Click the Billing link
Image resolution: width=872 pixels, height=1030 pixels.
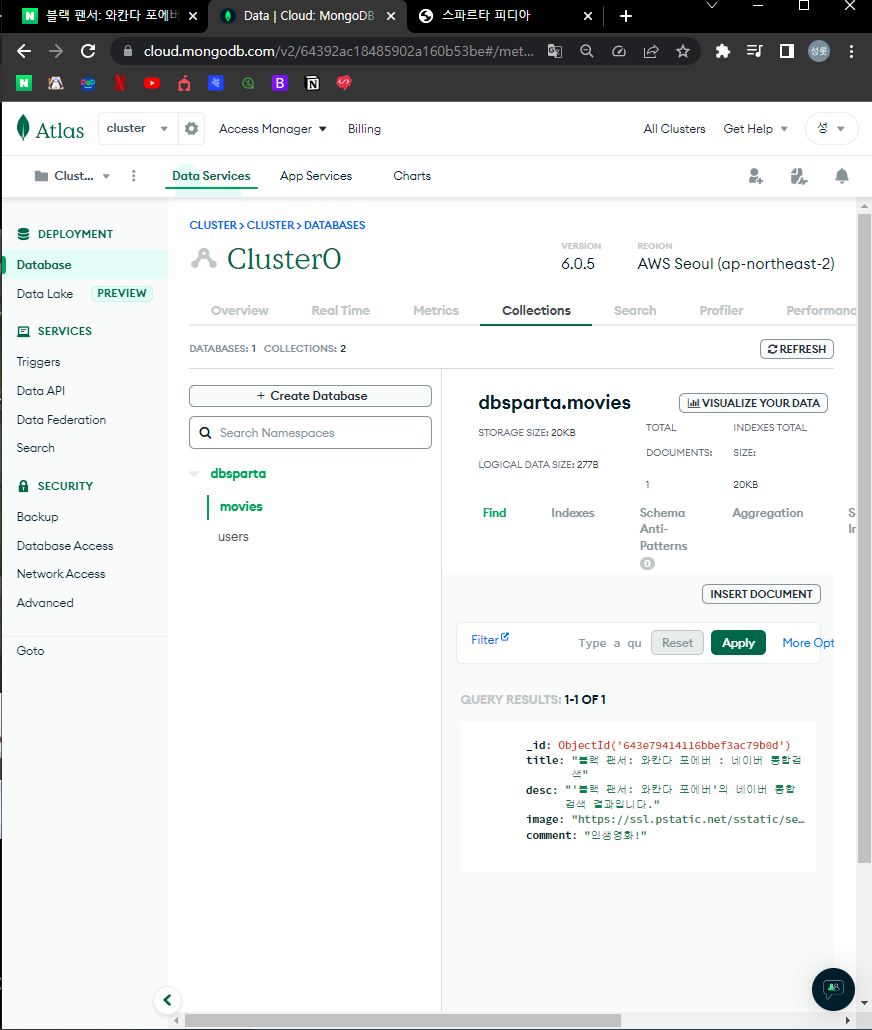coord(364,129)
